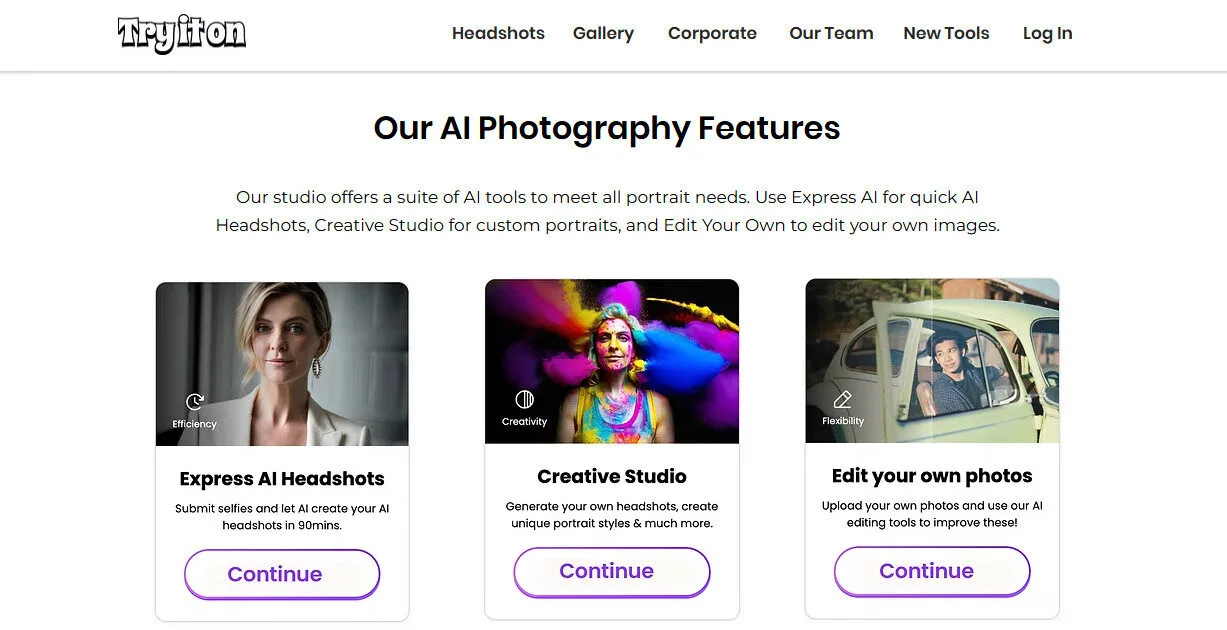Click Continue under Edit your own photos
The image size is (1227, 630).
coord(931,571)
